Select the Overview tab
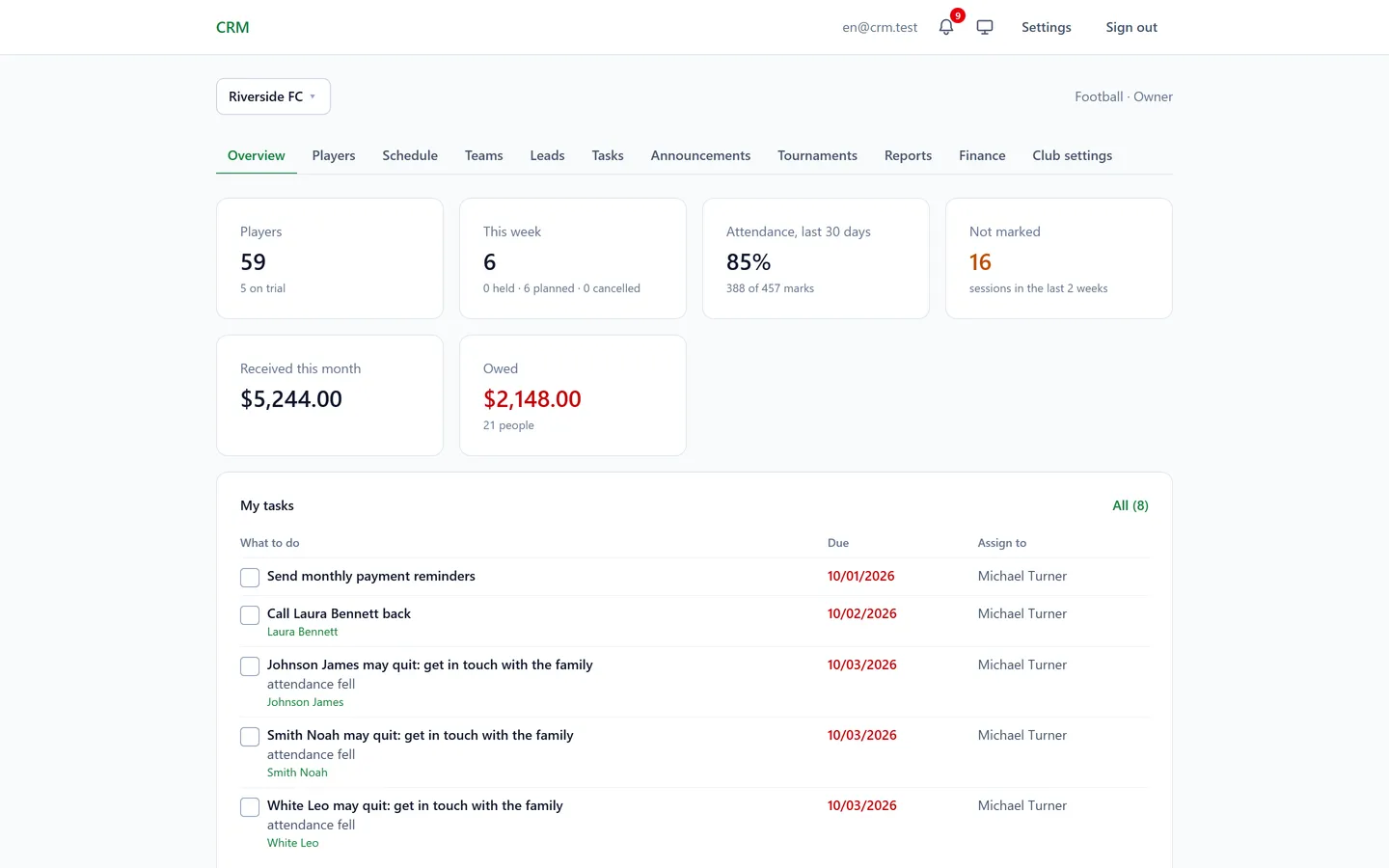1389x868 pixels. (x=257, y=155)
